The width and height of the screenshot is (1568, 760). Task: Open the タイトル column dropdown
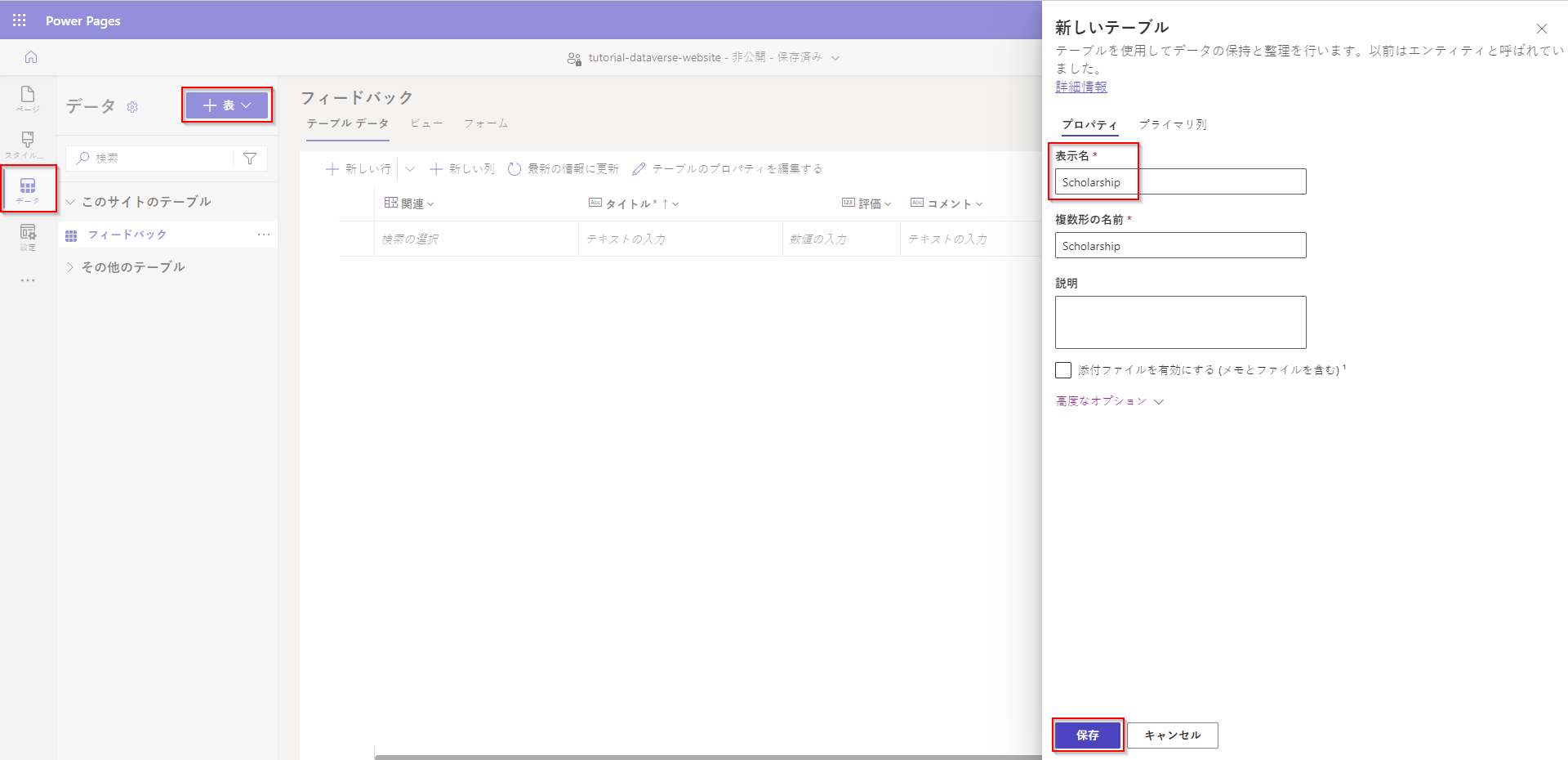pos(674,203)
